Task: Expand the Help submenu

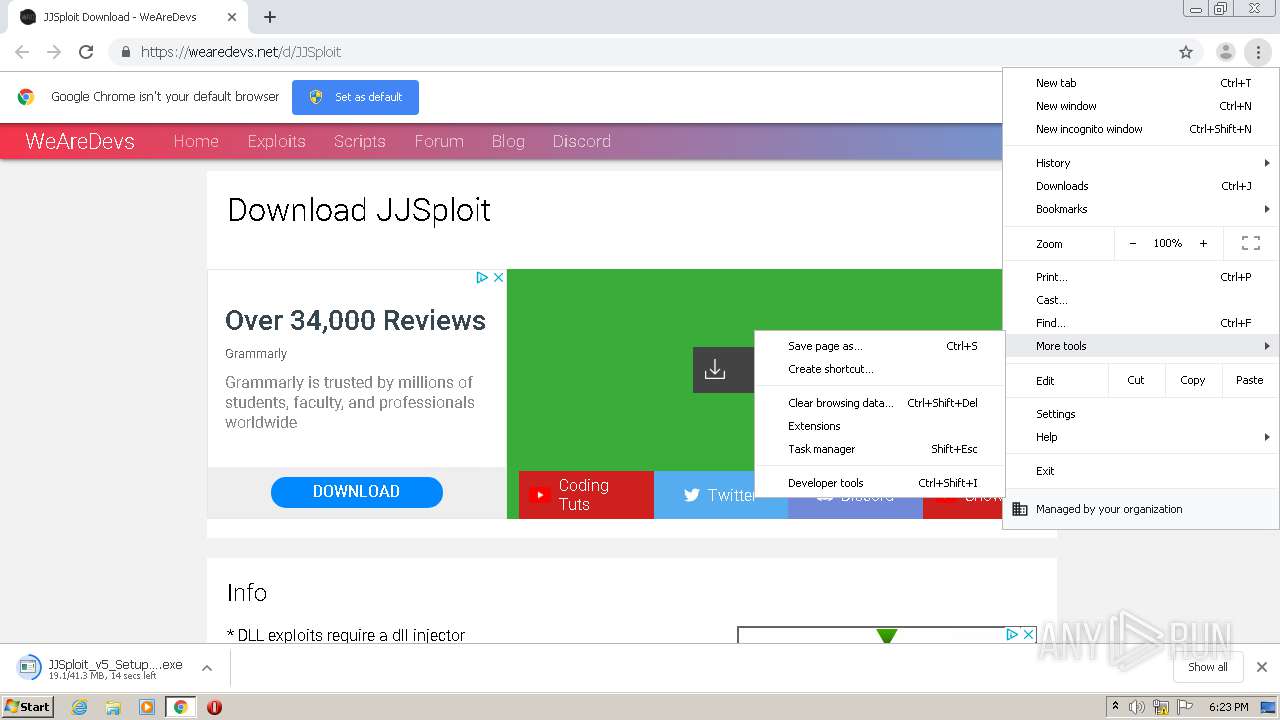Action: click(1141, 437)
